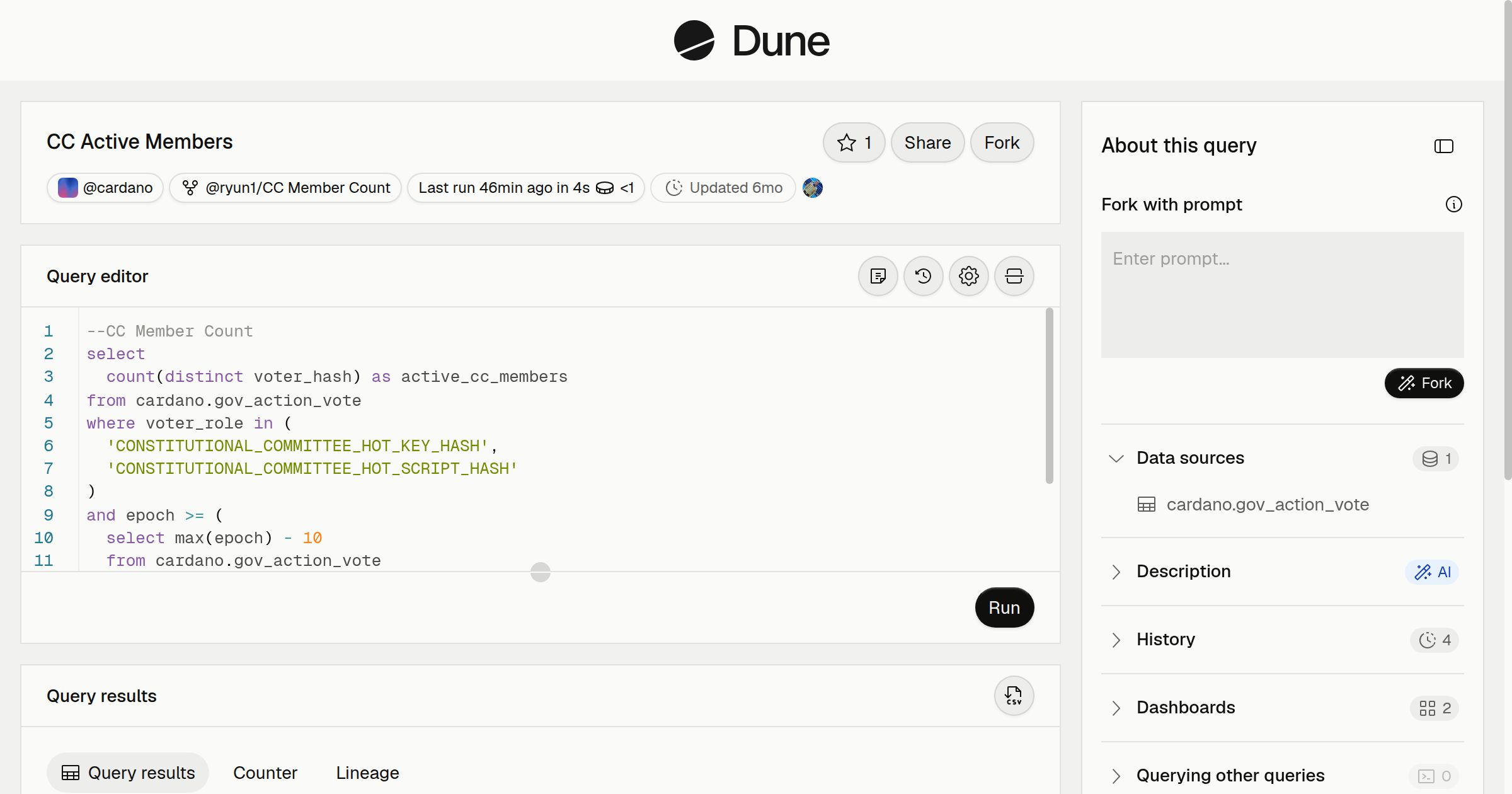
Task: Click the editor vertical scrollbar
Action: tap(1050, 396)
